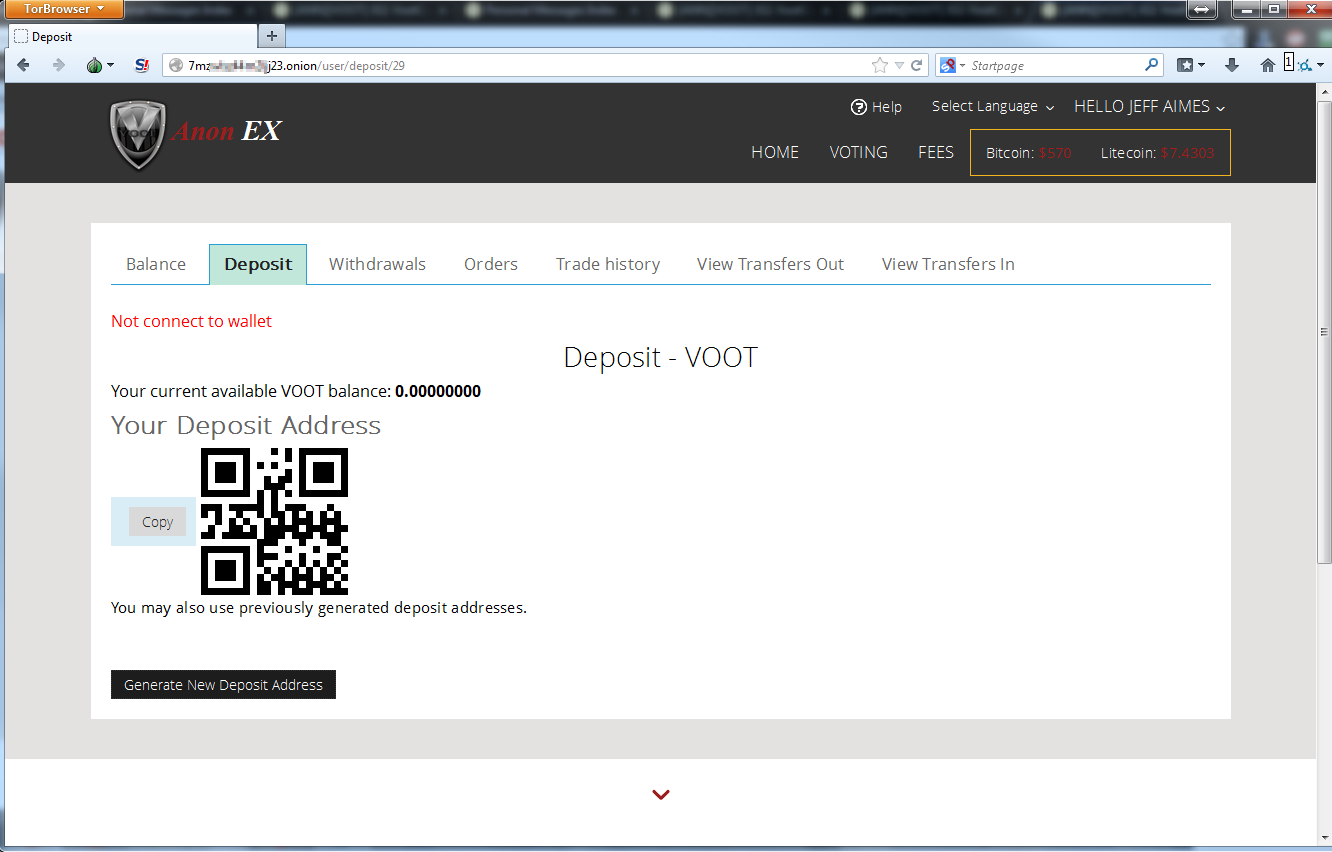This screenshot has width=1332, height=852.
Task: Open the TorBrowser application menu
Action: pos(64,9)
